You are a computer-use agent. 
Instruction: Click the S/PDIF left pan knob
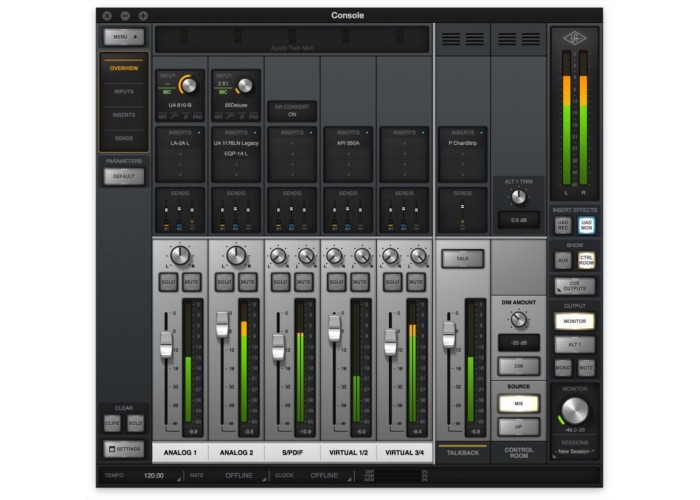coord(278,256)
